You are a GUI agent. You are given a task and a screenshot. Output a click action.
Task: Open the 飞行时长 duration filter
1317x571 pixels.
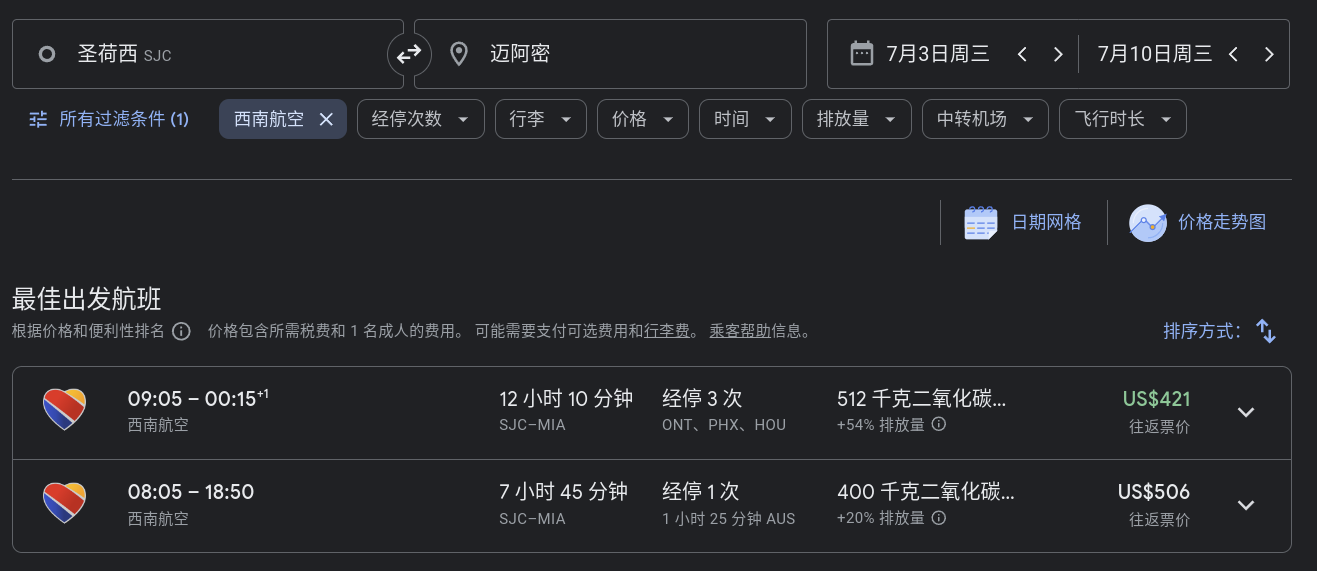[x=1123, y=119]
